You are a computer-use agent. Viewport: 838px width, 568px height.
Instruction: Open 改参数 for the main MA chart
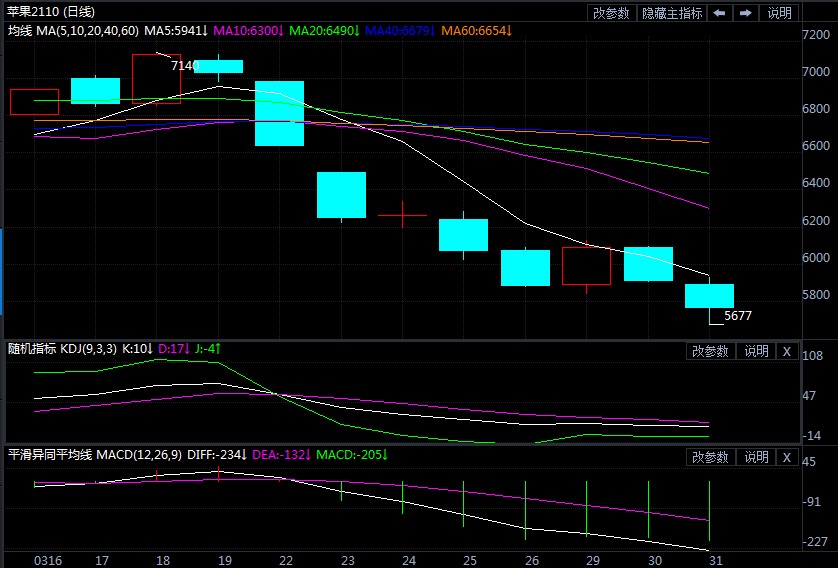[x=611, y=13]
